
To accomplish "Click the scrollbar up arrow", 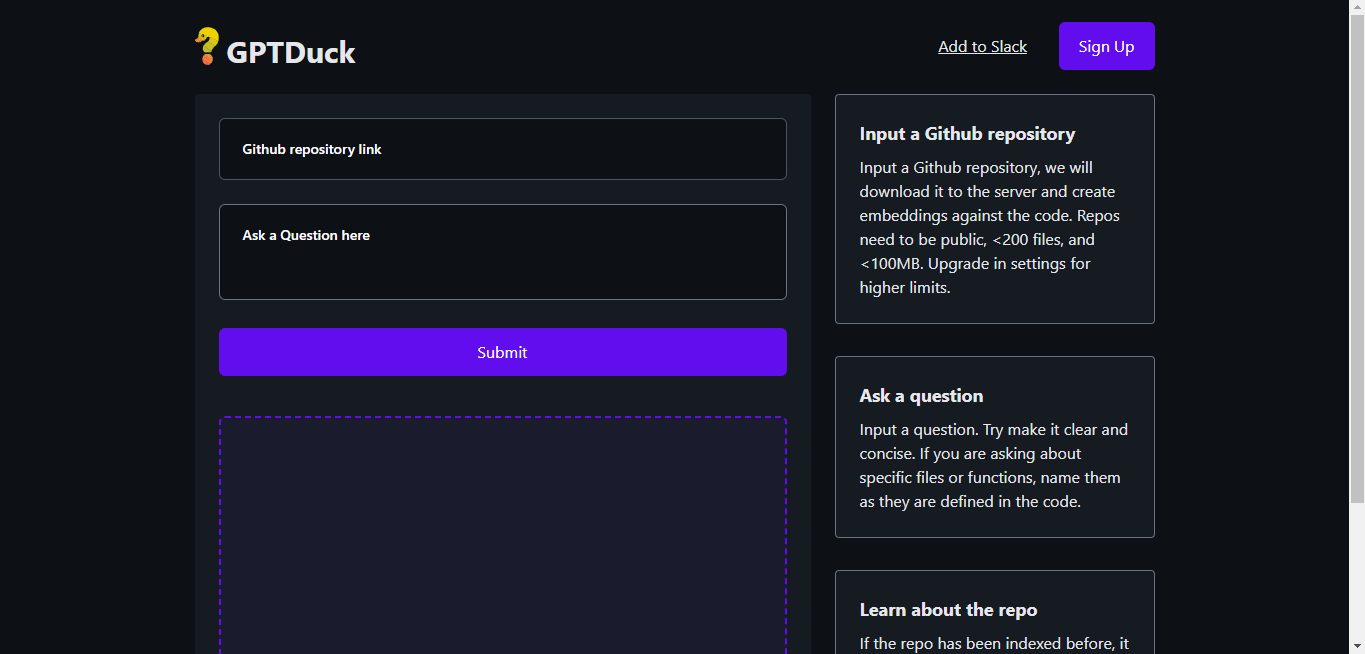I will tap(1357, 7).
